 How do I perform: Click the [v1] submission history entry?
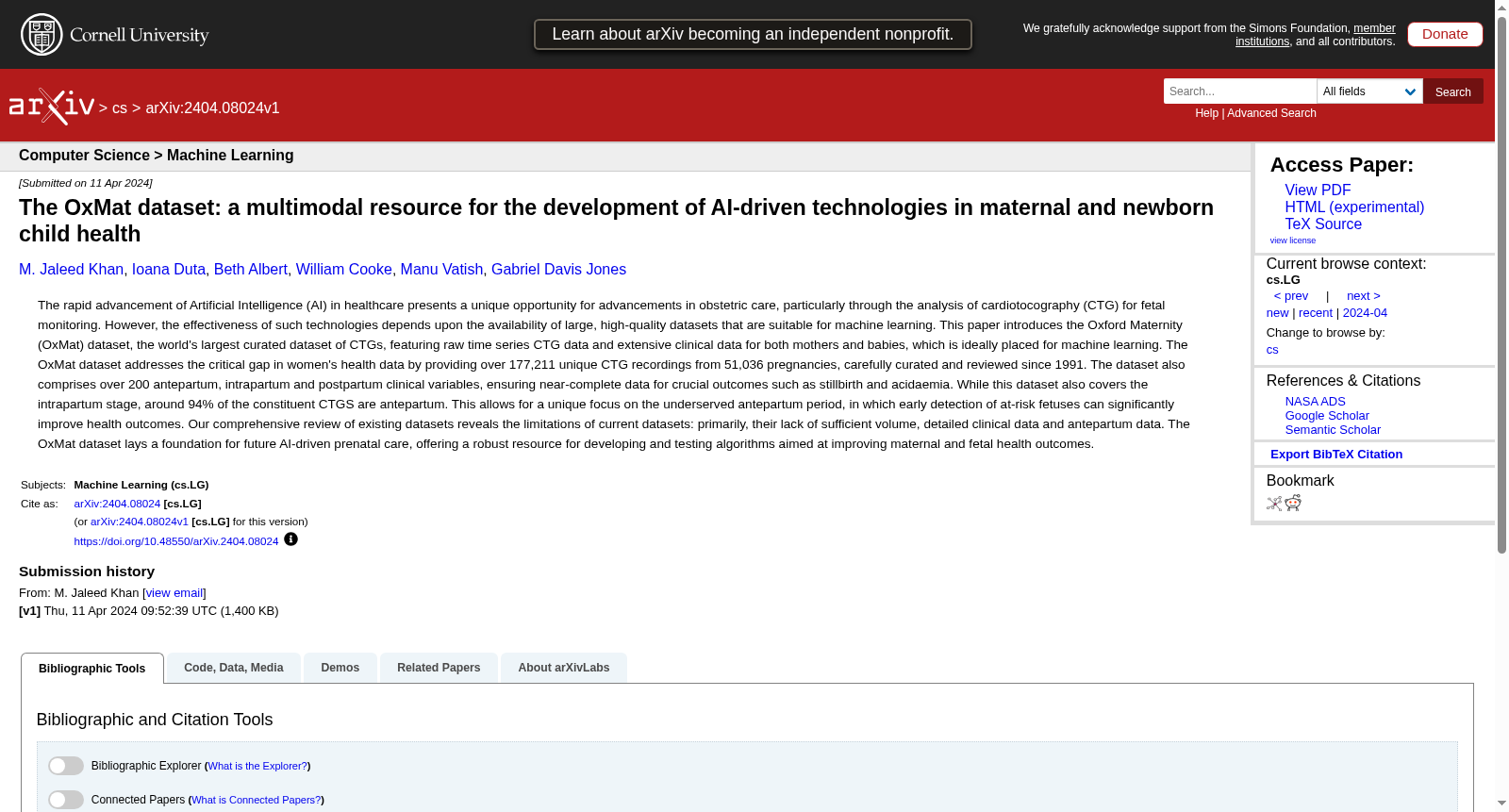click(149, 611)
